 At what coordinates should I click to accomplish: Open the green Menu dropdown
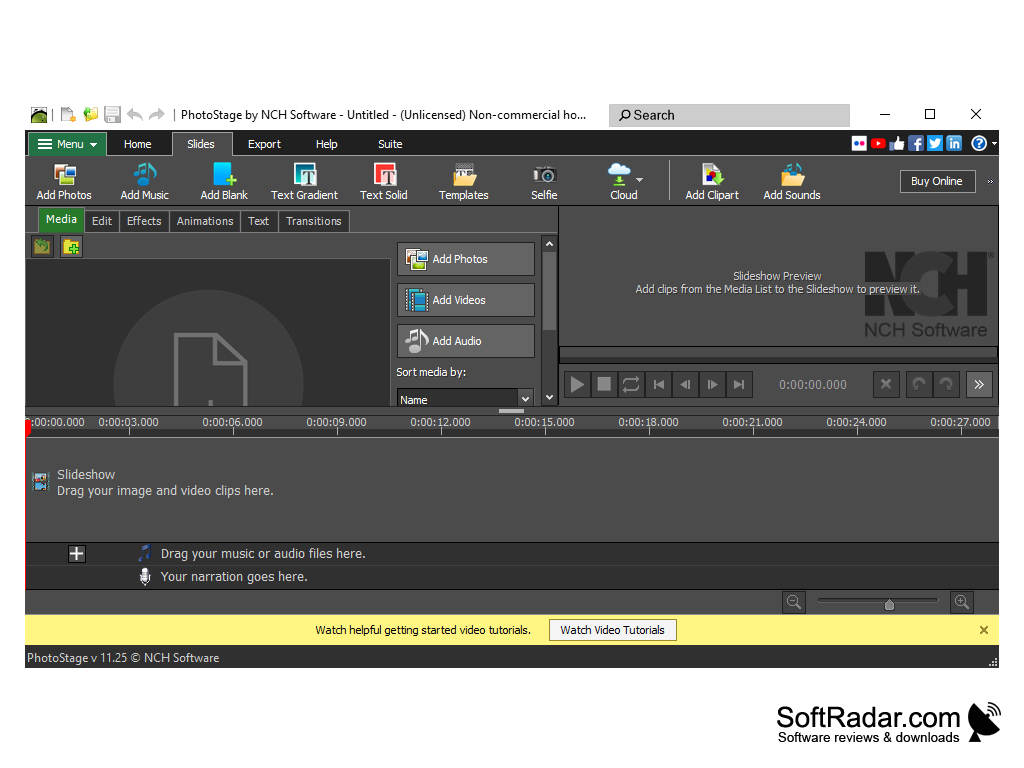click(67, 144)
